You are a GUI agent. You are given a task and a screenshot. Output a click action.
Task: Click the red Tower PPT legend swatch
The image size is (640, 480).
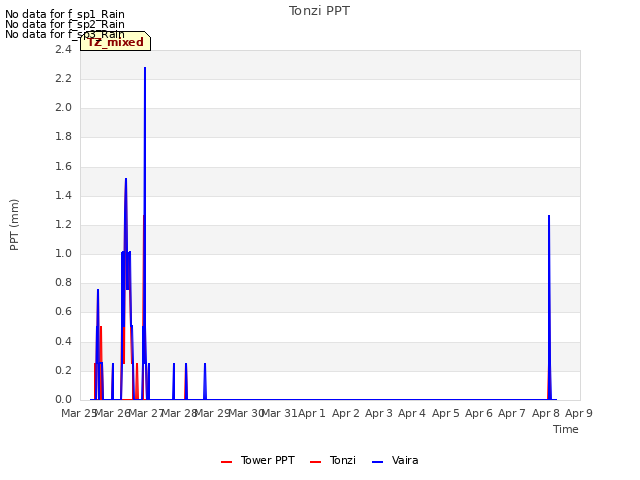(x=227, y=462)
